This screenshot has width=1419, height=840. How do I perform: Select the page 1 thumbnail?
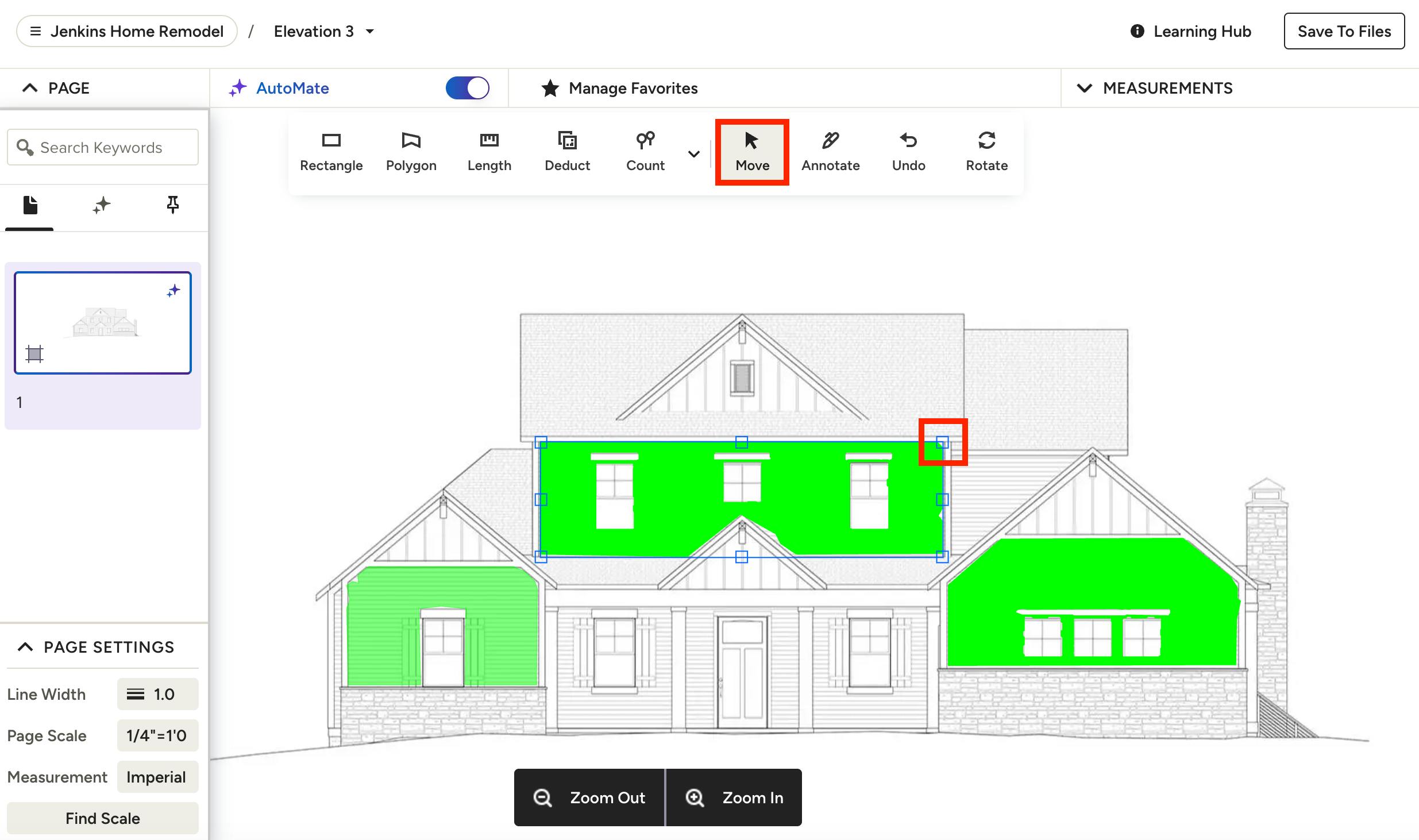103,323
